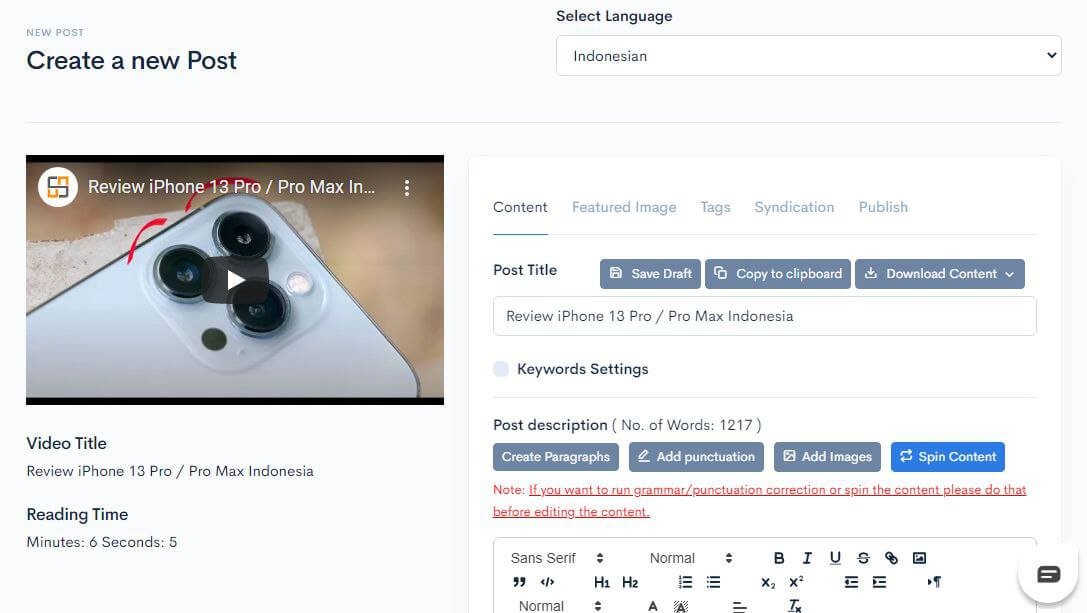Insert a code block
The image size is (1087, 613).
(x=547, y=582)
